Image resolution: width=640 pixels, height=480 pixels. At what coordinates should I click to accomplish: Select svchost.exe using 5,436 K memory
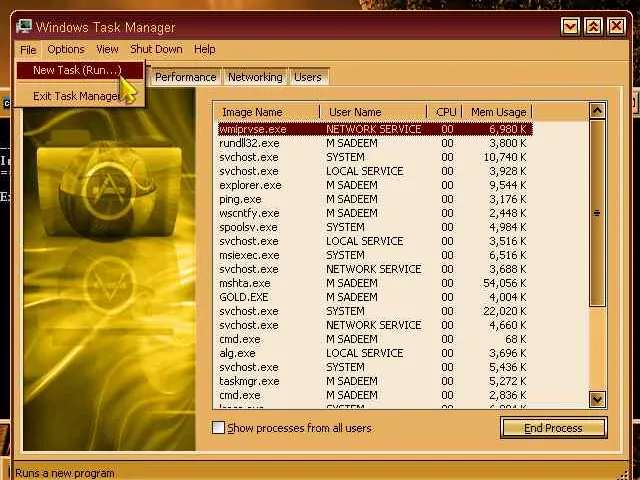pos(375,367)
